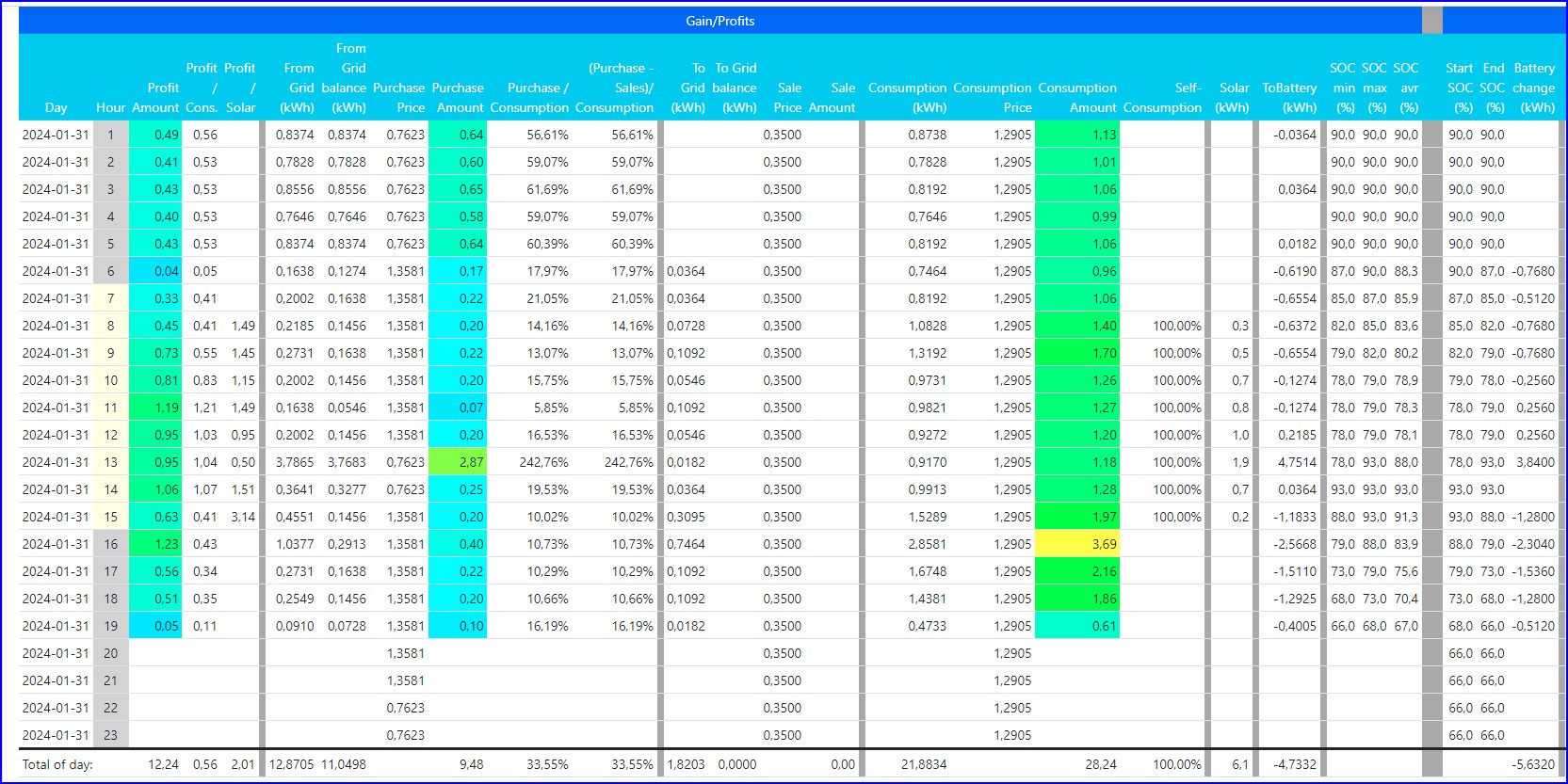Click the Hour column header
The image size is (1568, 784).
pos(110,107)
